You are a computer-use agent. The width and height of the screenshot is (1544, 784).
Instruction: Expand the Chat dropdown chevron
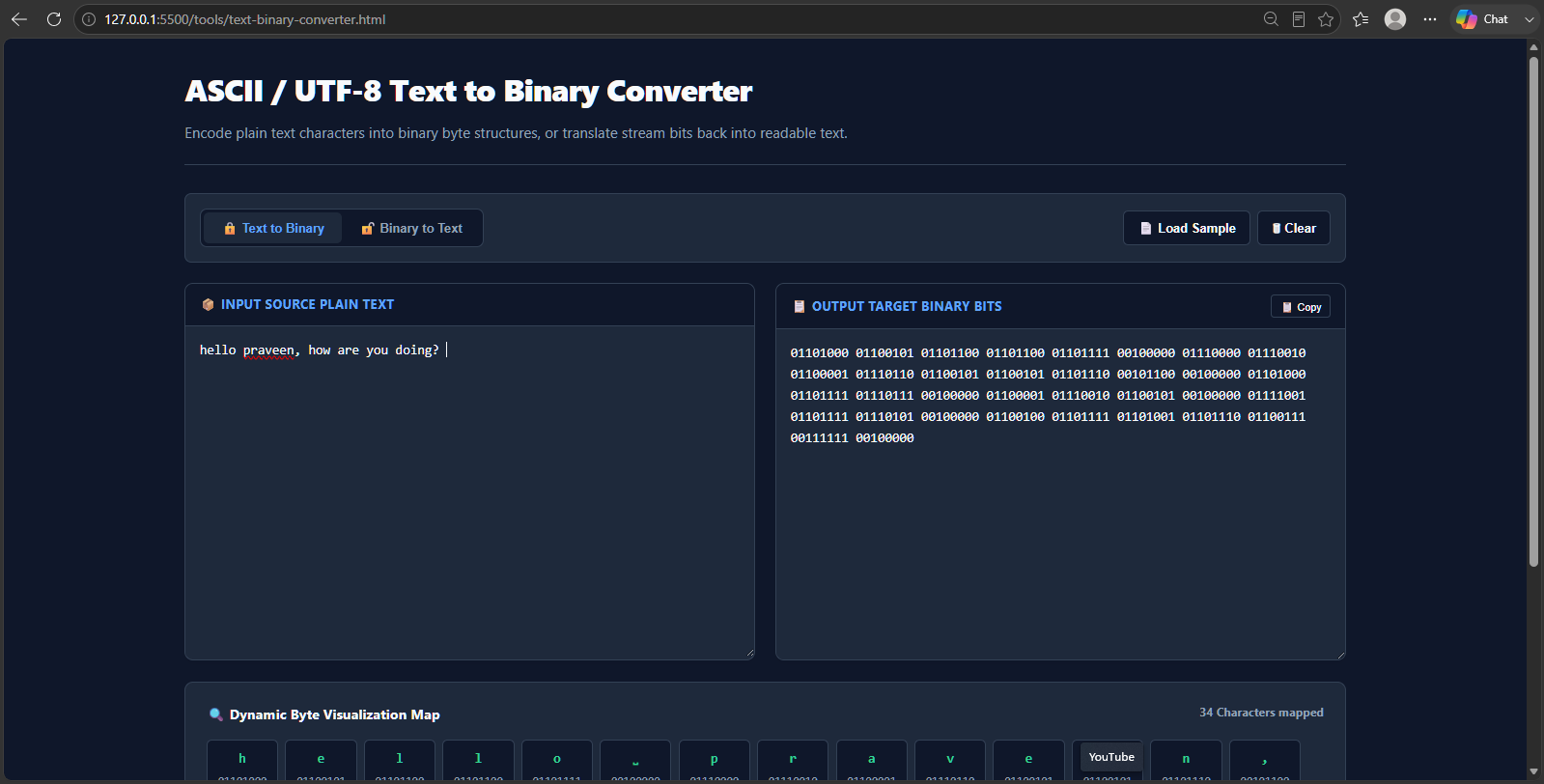click(x=1530, y=19)
